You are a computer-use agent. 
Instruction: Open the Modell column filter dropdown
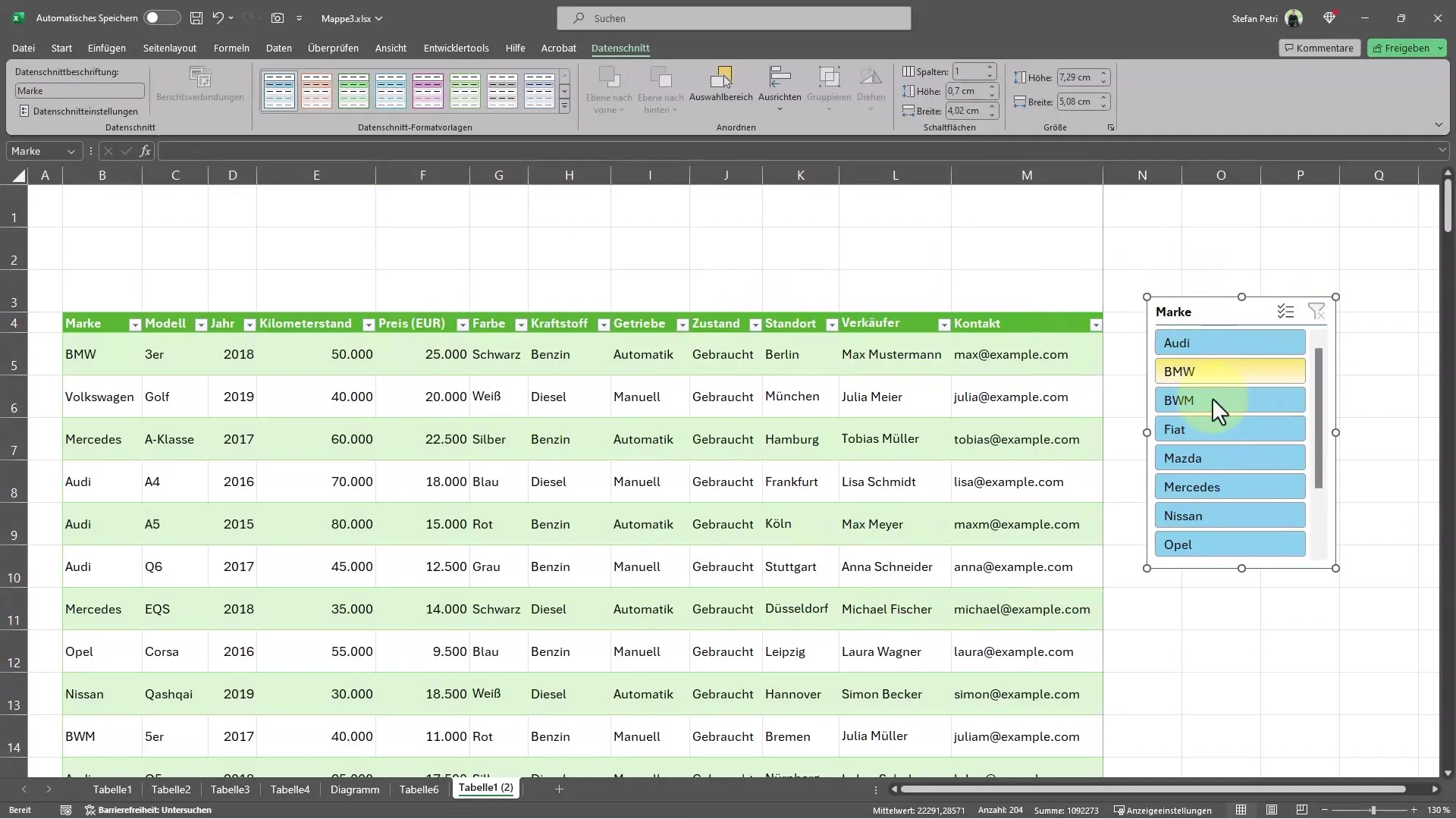tap(201, 325)
